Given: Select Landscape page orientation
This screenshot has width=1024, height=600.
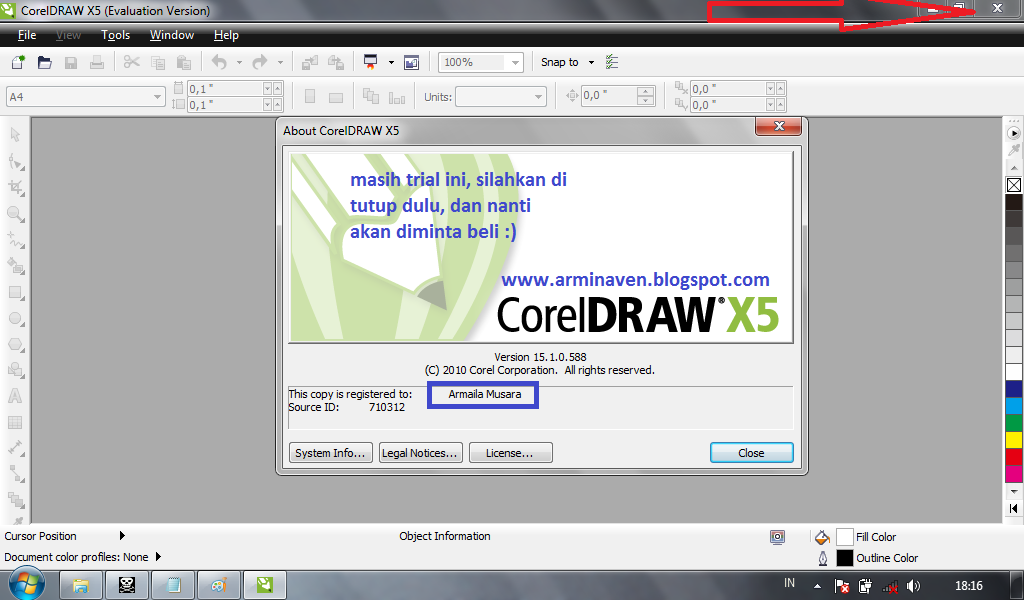Looking at the screenshot, I should (336, 97).
